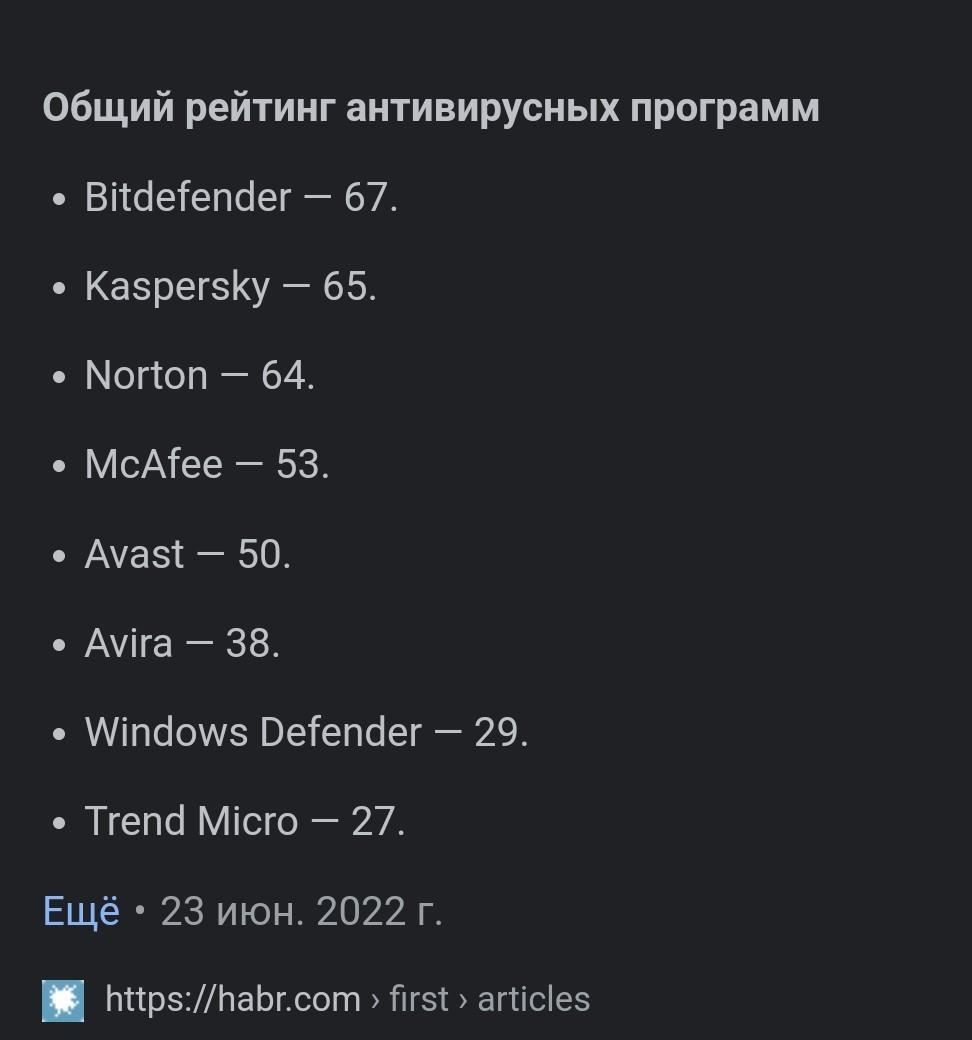Click the heading Общий рейтинг антивирусных программ

431,107
